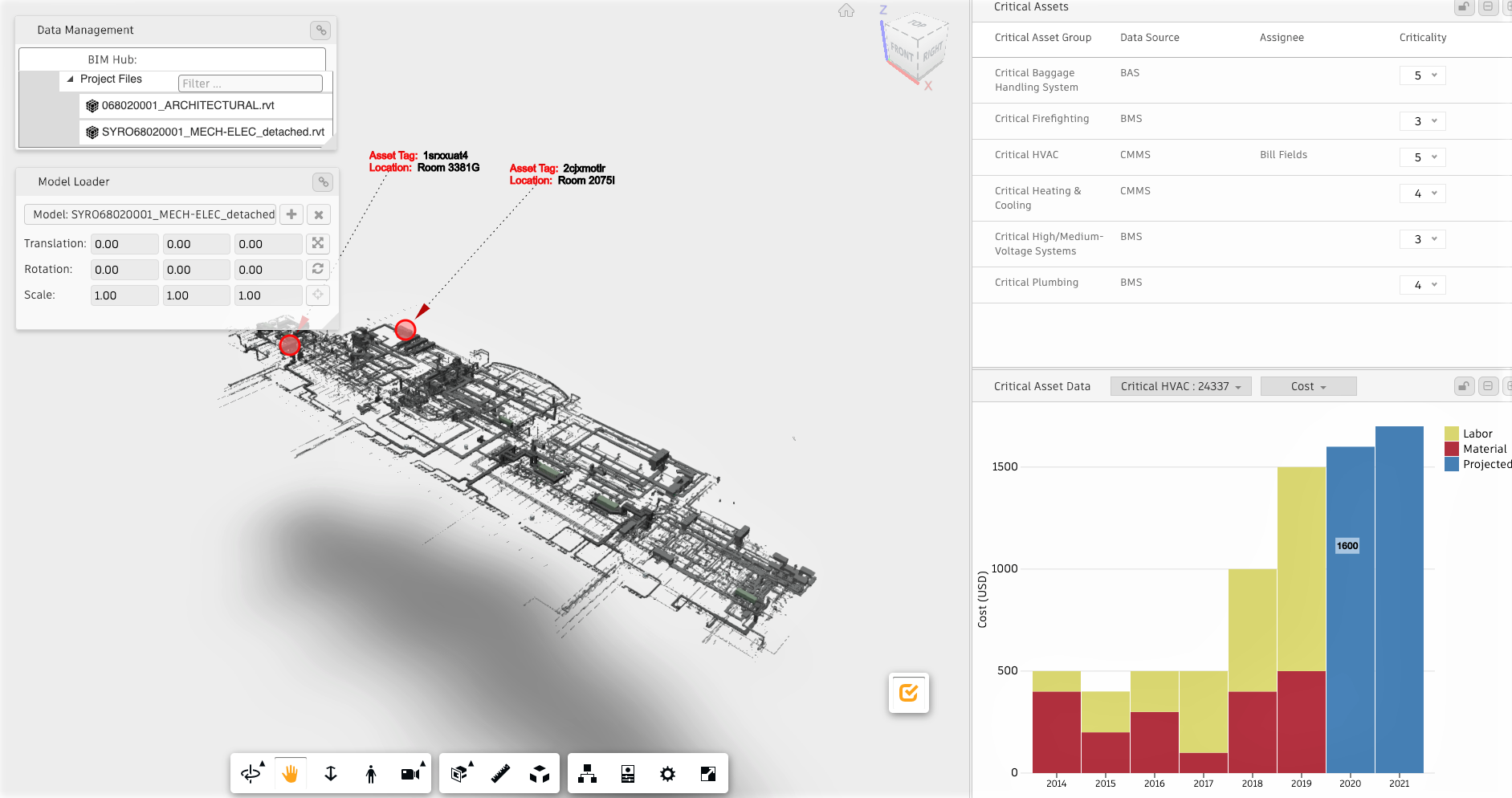The width and height of the screenshot is (1512, 798).
Task: Select the Critical Firefighting row name
Action: point(1042,119)
